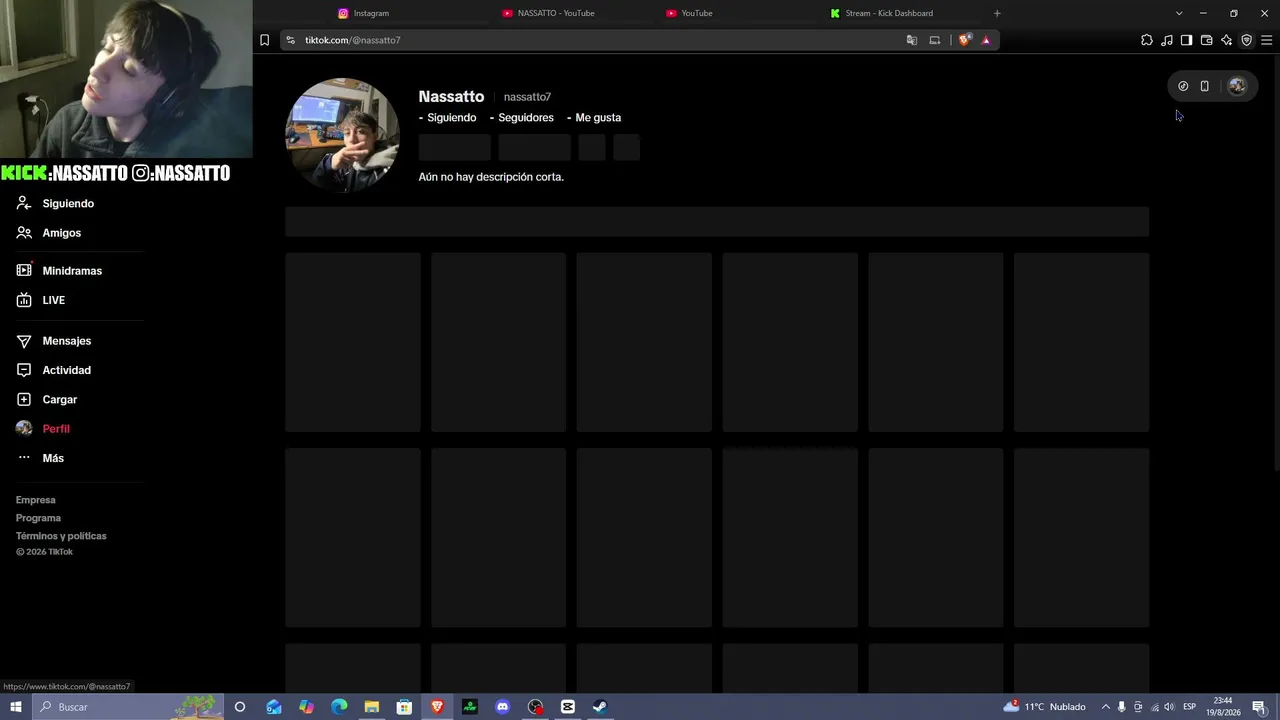Expand Términos y políticas footer section
The height and width of the screenshot is (720, 1280).
coord(61,536)
